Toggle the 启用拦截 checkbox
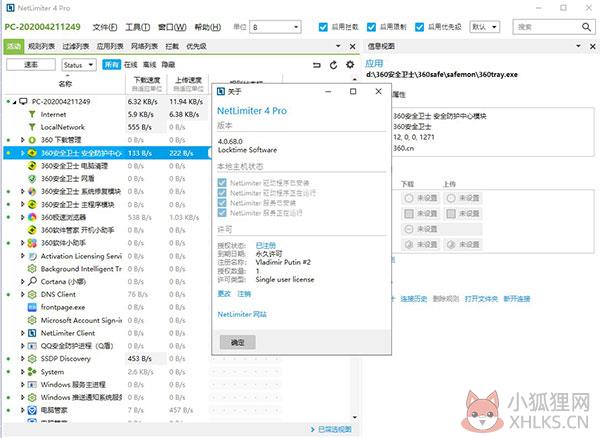Image resolution: width=600 pixels, height=438 pixels. (x=323, y=27)
